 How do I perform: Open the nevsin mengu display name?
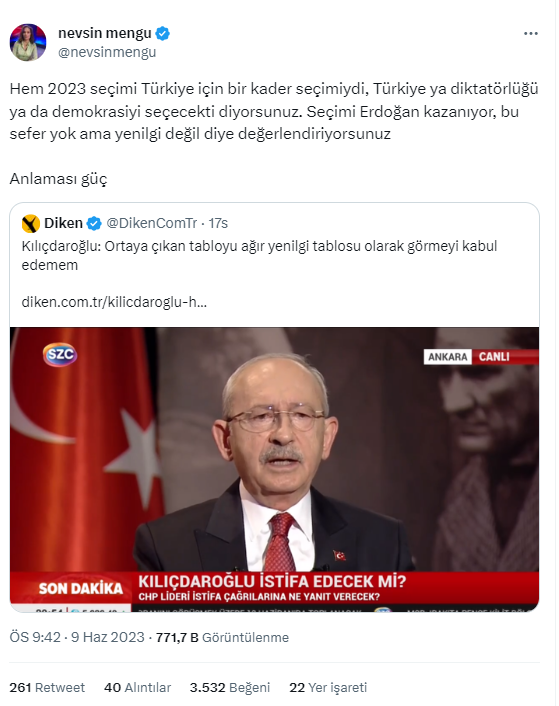tap(104, 33)
